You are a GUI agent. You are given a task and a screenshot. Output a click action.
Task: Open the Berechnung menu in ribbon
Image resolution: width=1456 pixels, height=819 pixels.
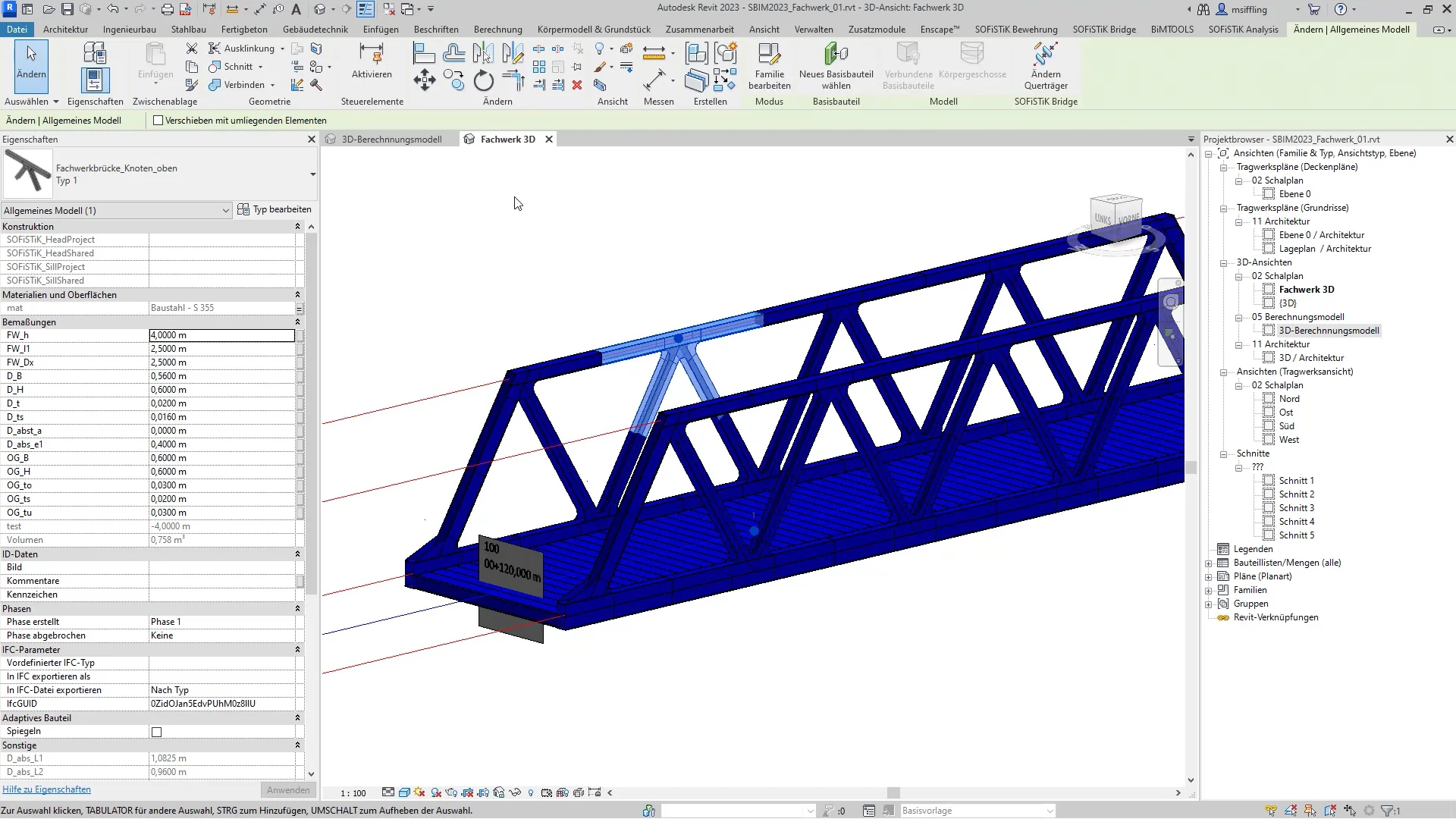click(499, 28)
